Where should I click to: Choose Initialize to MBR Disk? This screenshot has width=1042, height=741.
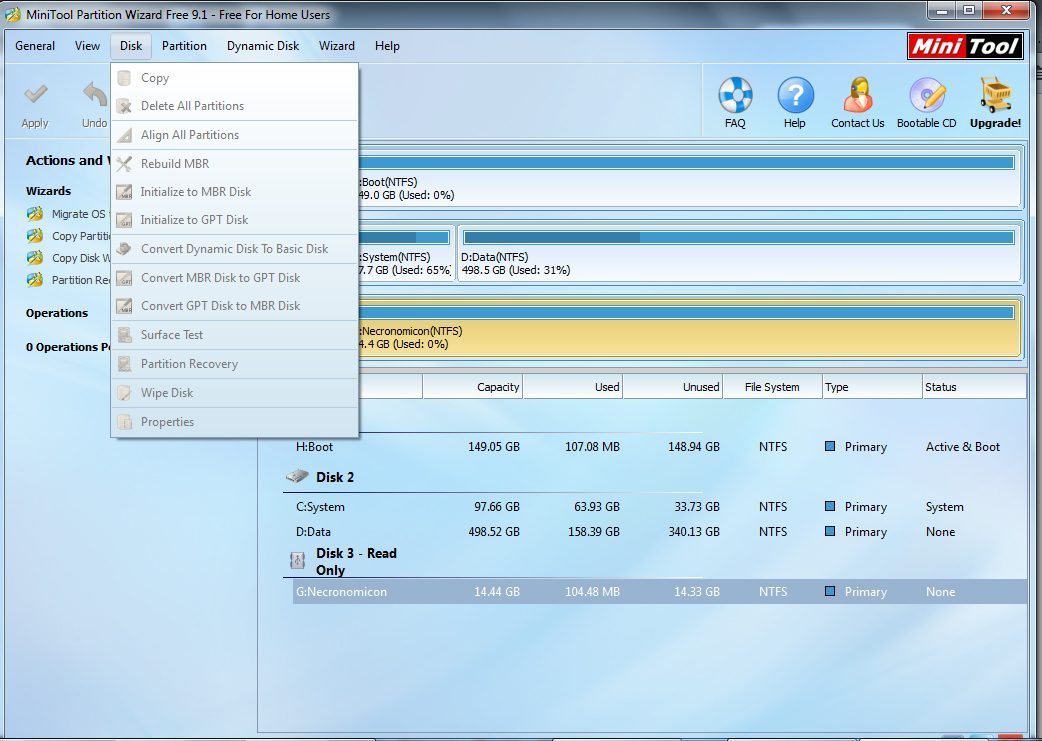pos(235,192)
